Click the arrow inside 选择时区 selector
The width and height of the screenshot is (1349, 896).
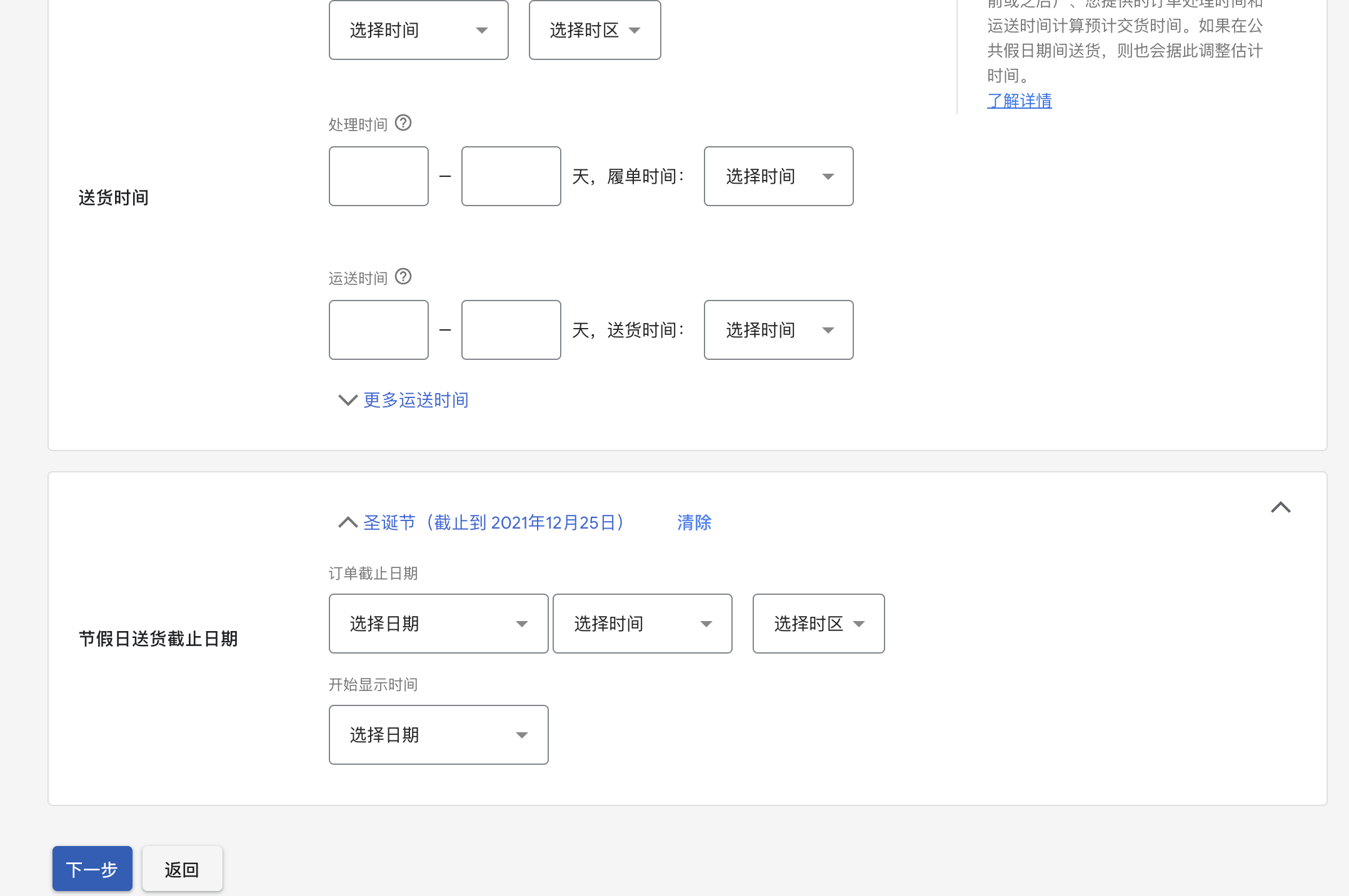634,29
